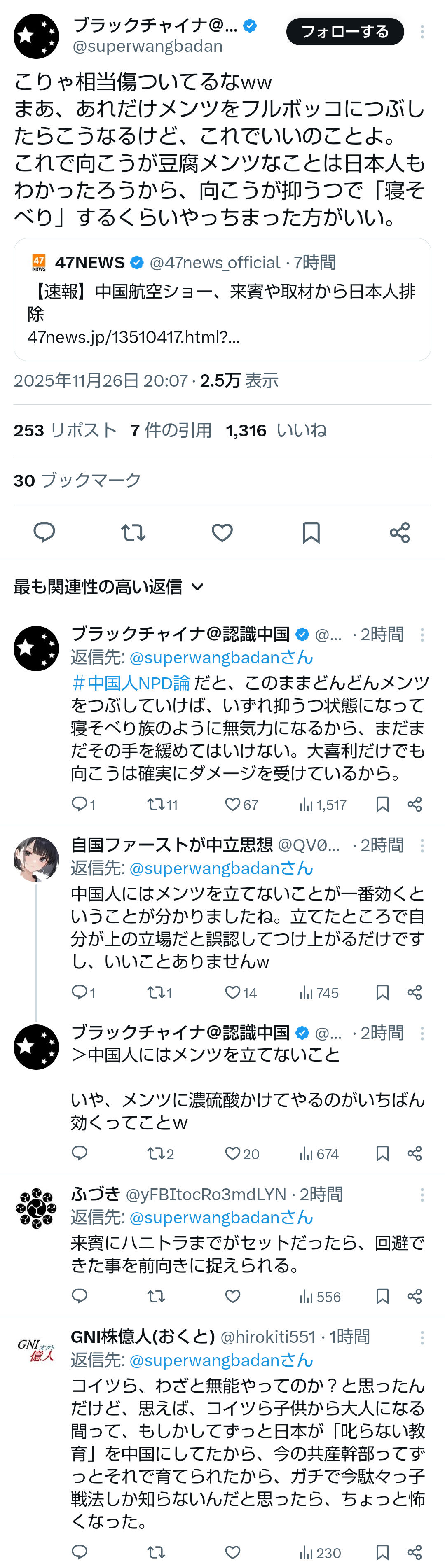Share the 濃硫酸 reply
Image resolution: width=445 pixels, height=1568 pixels.
point(415,1153)
